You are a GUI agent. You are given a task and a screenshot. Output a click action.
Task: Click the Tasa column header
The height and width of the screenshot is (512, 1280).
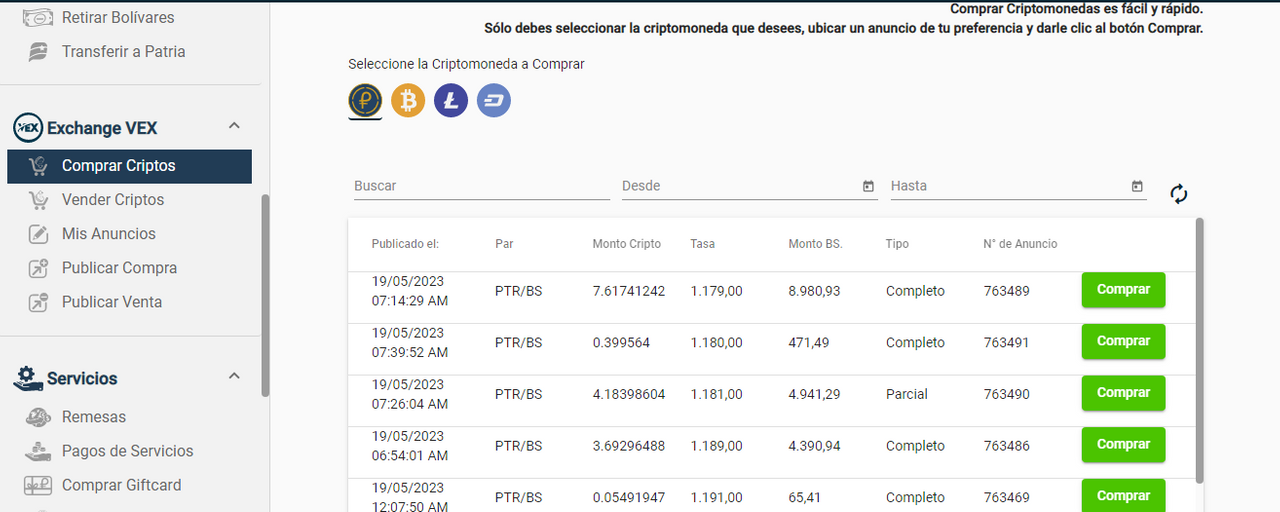(702, 244)
